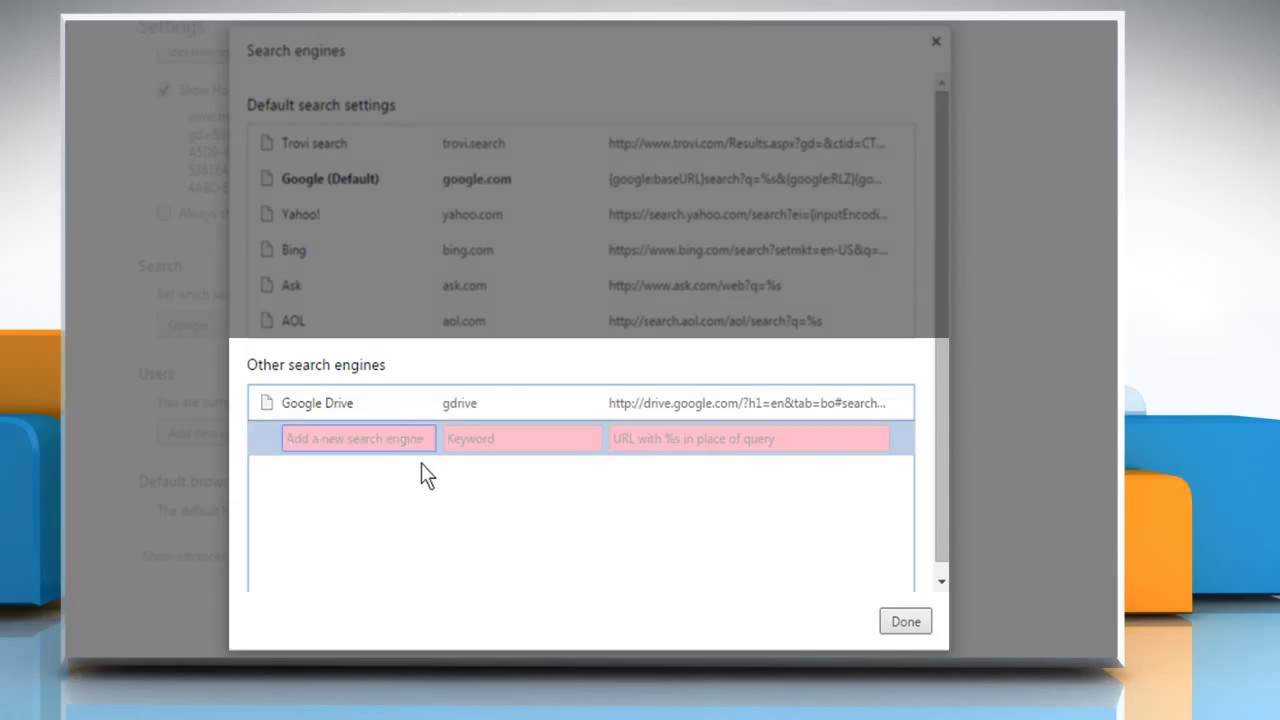Click the dialog scrollbar thumb
1280x720 pixels.
click(x=941, y=325)
